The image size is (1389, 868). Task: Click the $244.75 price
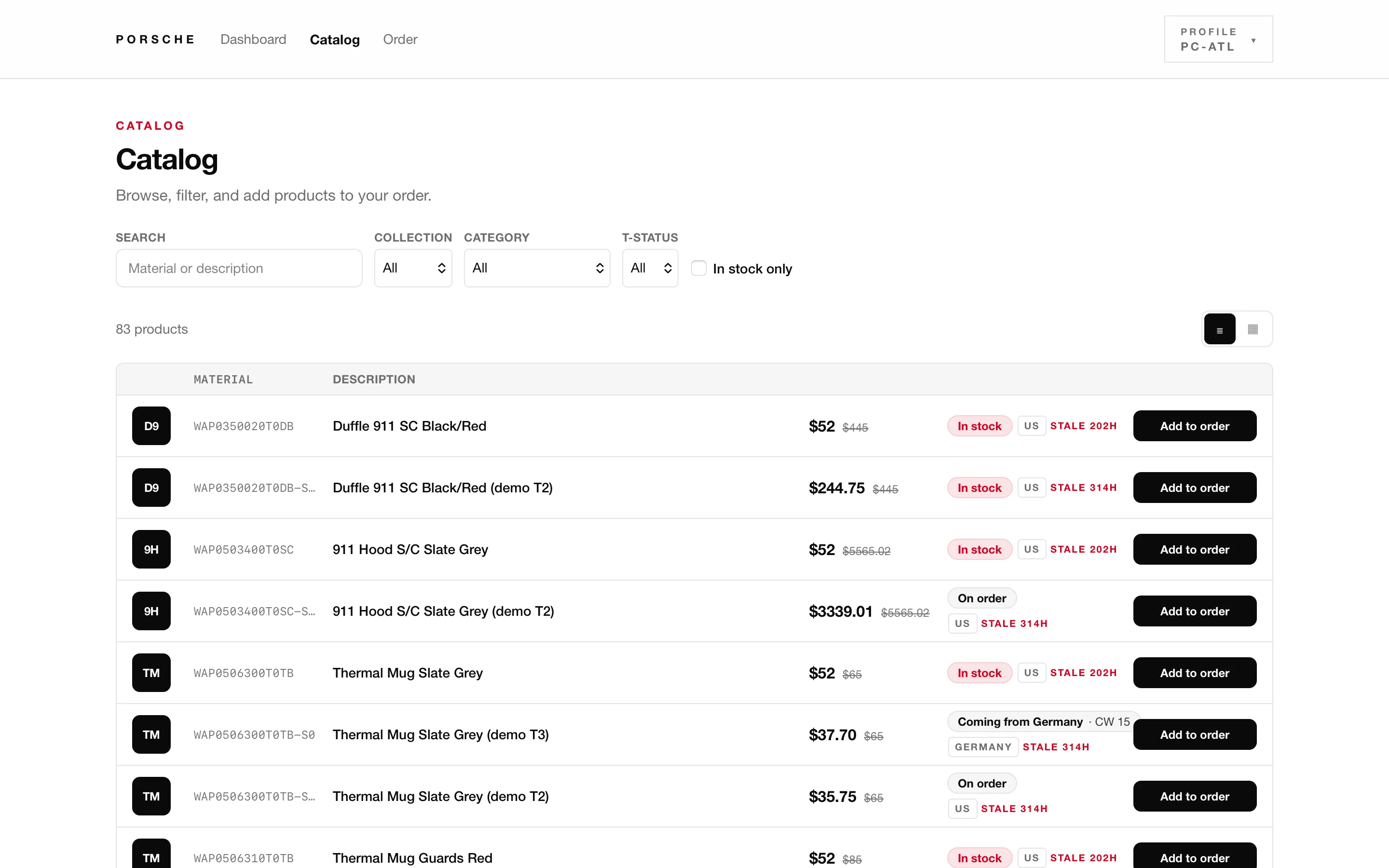pos(836,488)
